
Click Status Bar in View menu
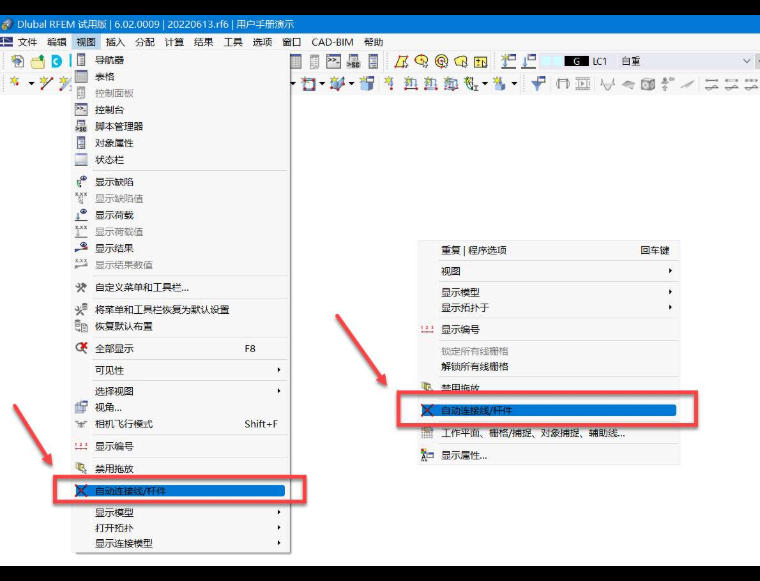click(x=181, y=159)
